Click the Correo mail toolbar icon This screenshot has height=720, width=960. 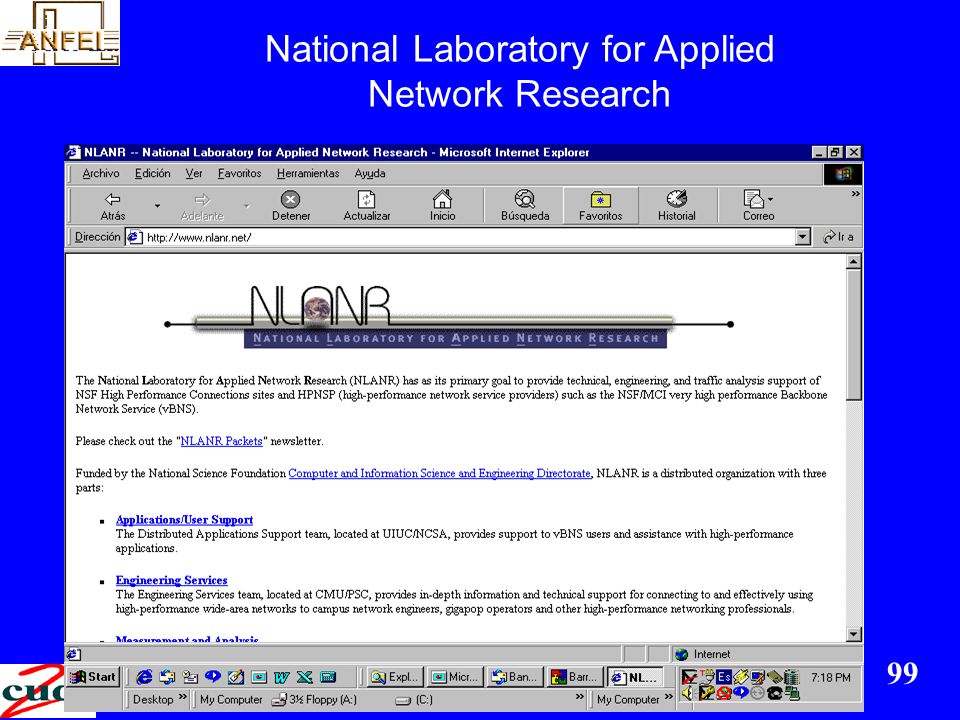tap(754, 199)
